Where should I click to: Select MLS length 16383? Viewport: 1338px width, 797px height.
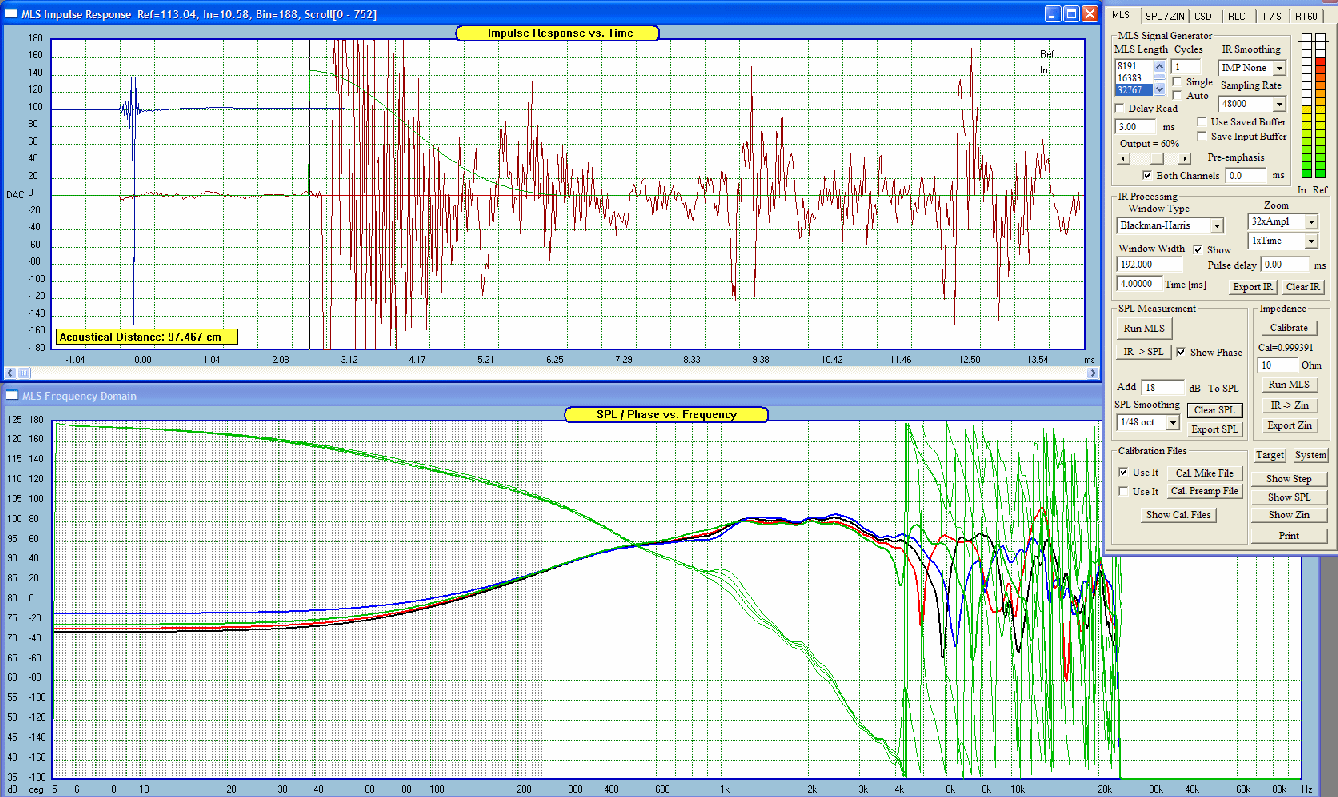(1133, 76)
